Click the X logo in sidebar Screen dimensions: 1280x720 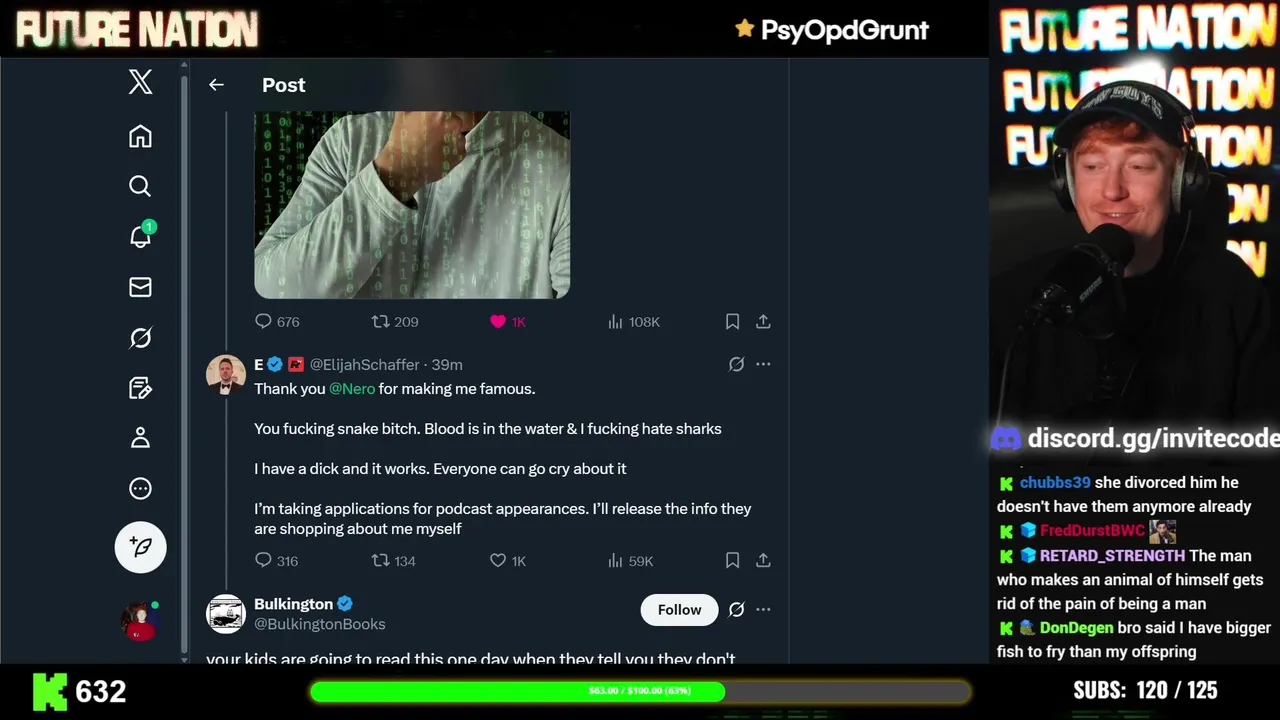tap(140, 82)
